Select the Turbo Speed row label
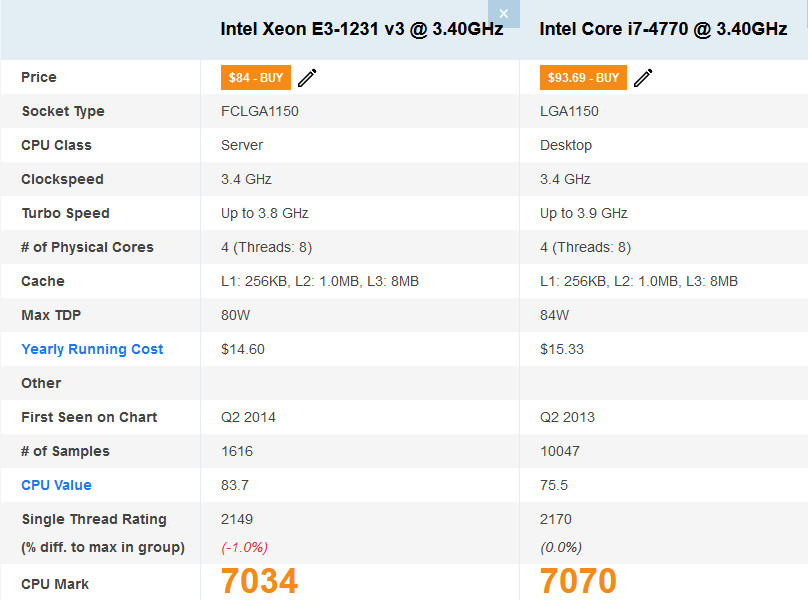Image resolution: width=808 pixels, height=600 pixels. point(65,213)
